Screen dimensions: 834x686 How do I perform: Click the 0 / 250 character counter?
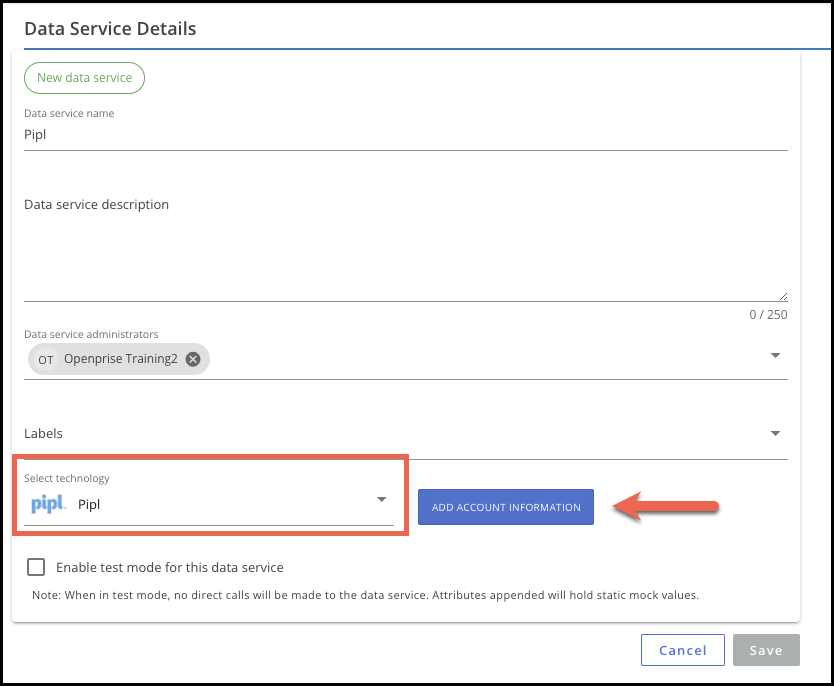768,315
